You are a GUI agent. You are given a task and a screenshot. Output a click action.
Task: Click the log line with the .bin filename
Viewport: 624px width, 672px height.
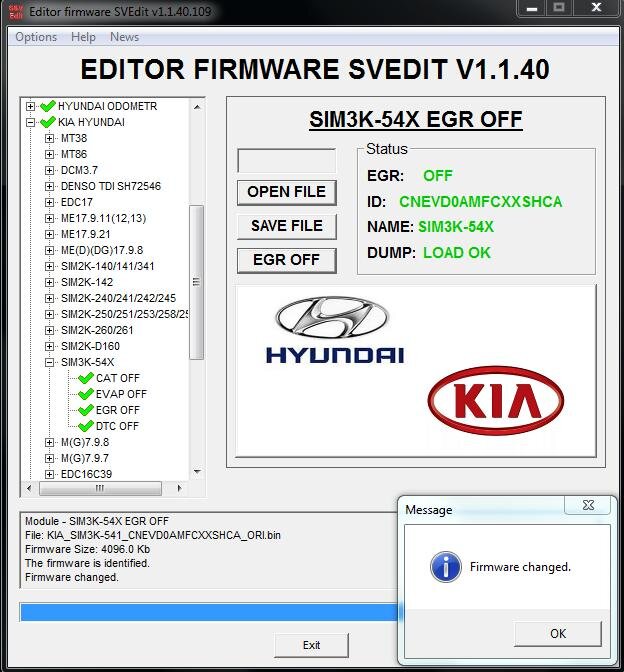153,535
